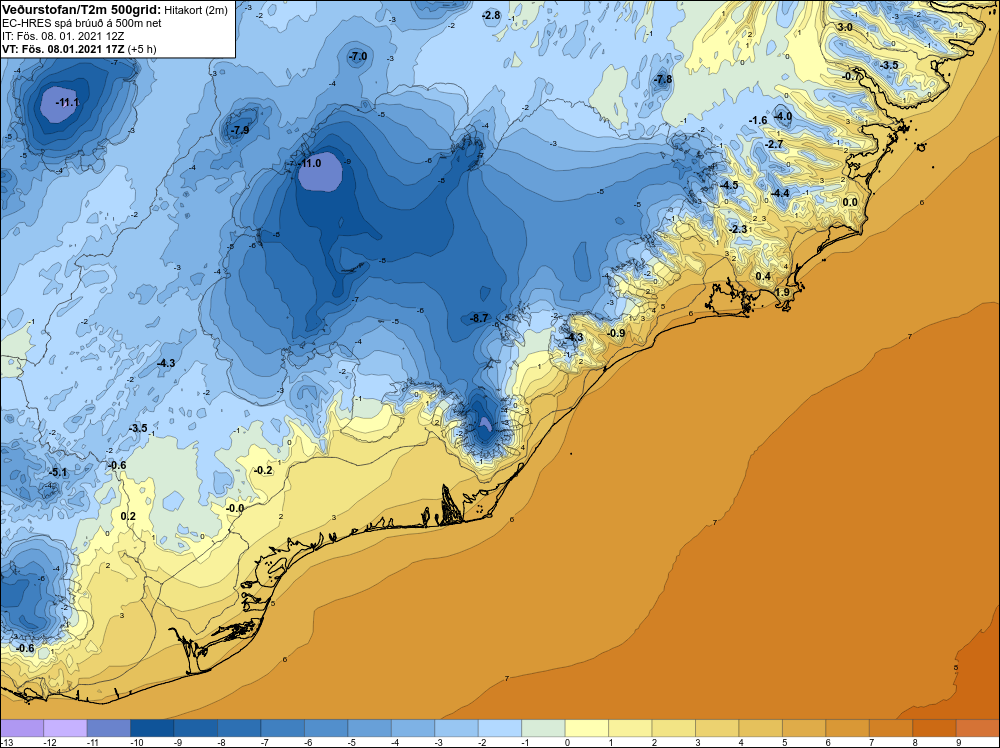Image resolution: width=1000 pixels, height=748 pixels.
Task: Click the -2.8 temperature label
Action: [x=491, y=15]
